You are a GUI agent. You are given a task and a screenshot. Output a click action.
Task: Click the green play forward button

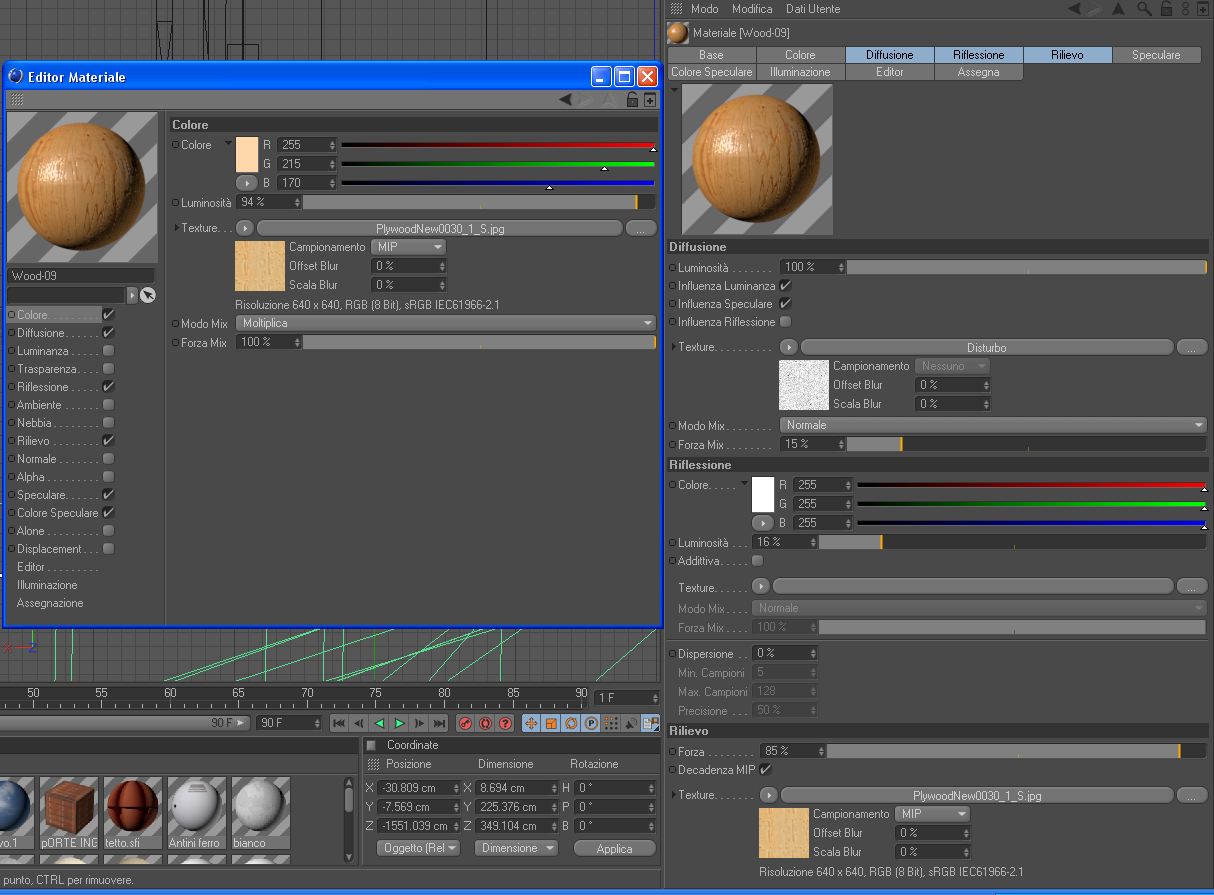pos(399,723)
